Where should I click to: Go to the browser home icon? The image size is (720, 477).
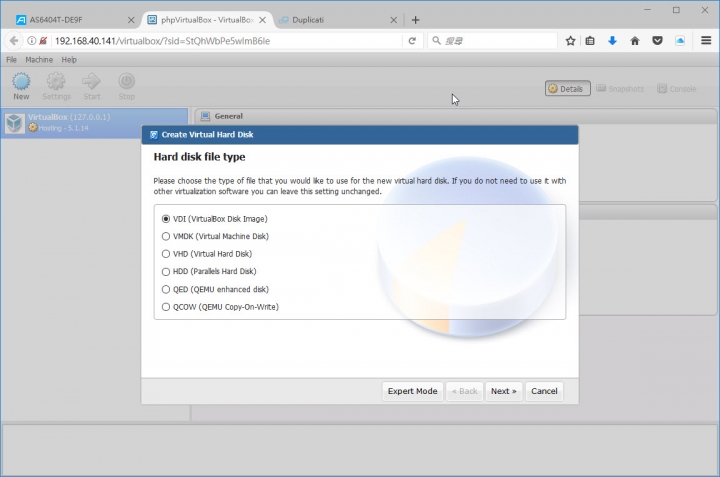(x=635, y=41)
